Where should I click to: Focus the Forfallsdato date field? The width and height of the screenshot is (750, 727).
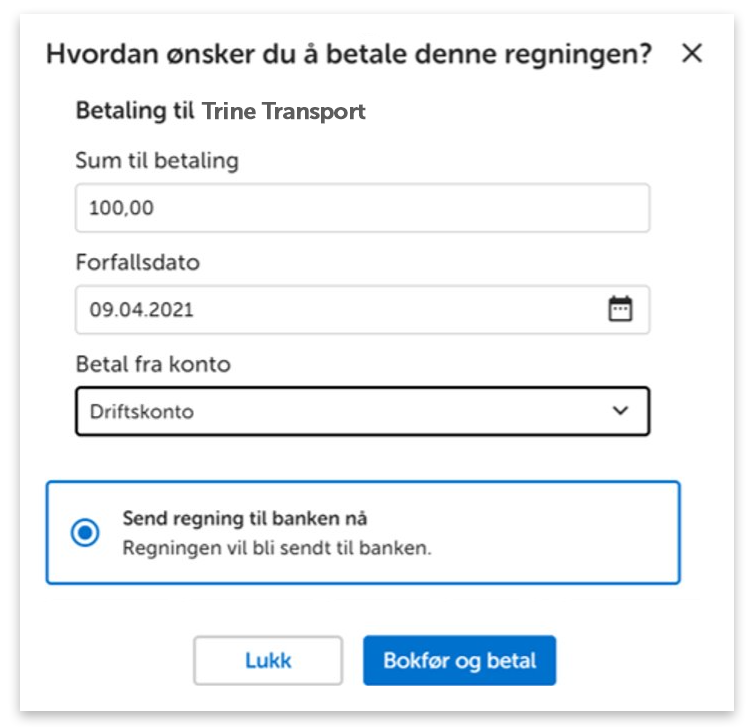(x=340, y=310)
